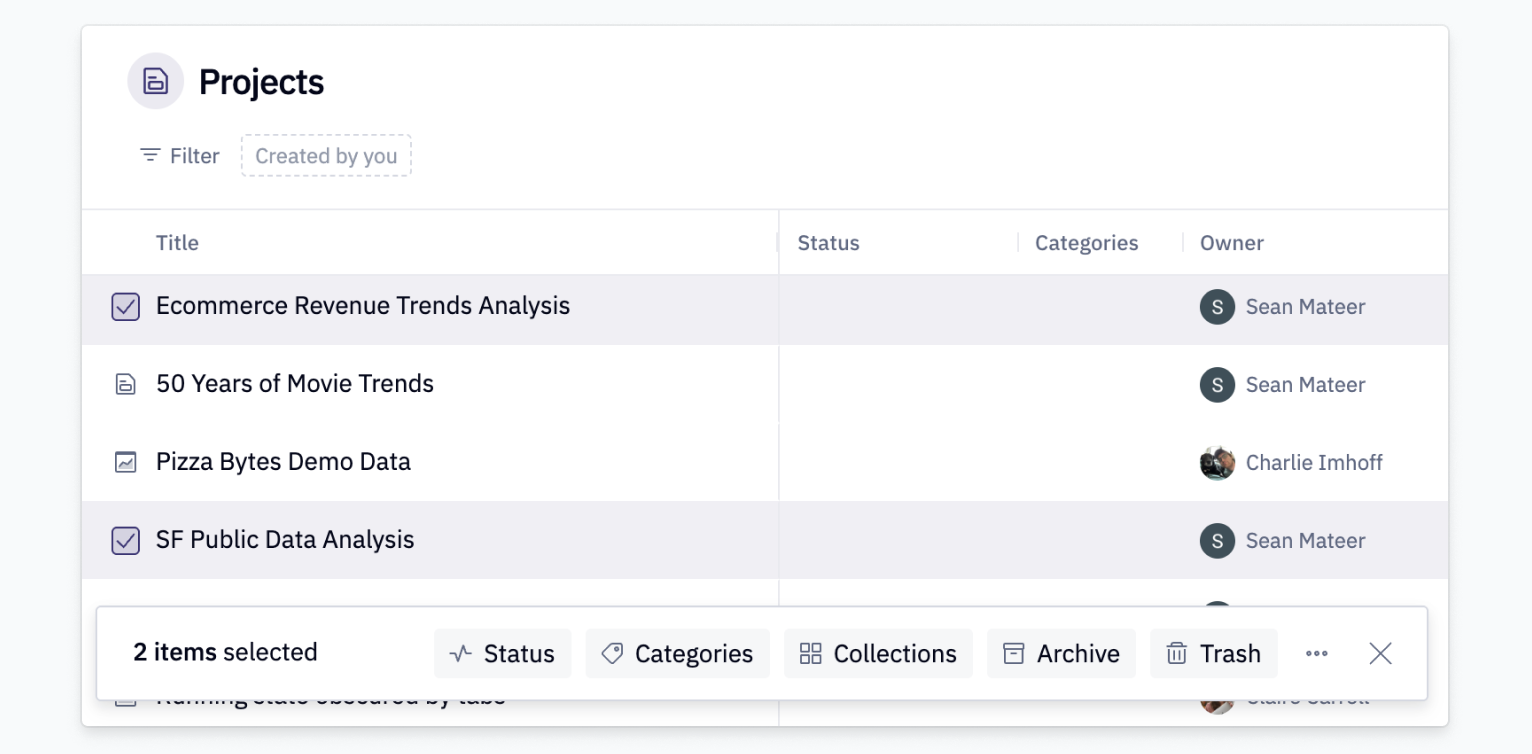Screen dimensions: 1532x754
Task: Click Sean Mateer avatar in SF Public Data row
Action: (x=1217, y=541)
